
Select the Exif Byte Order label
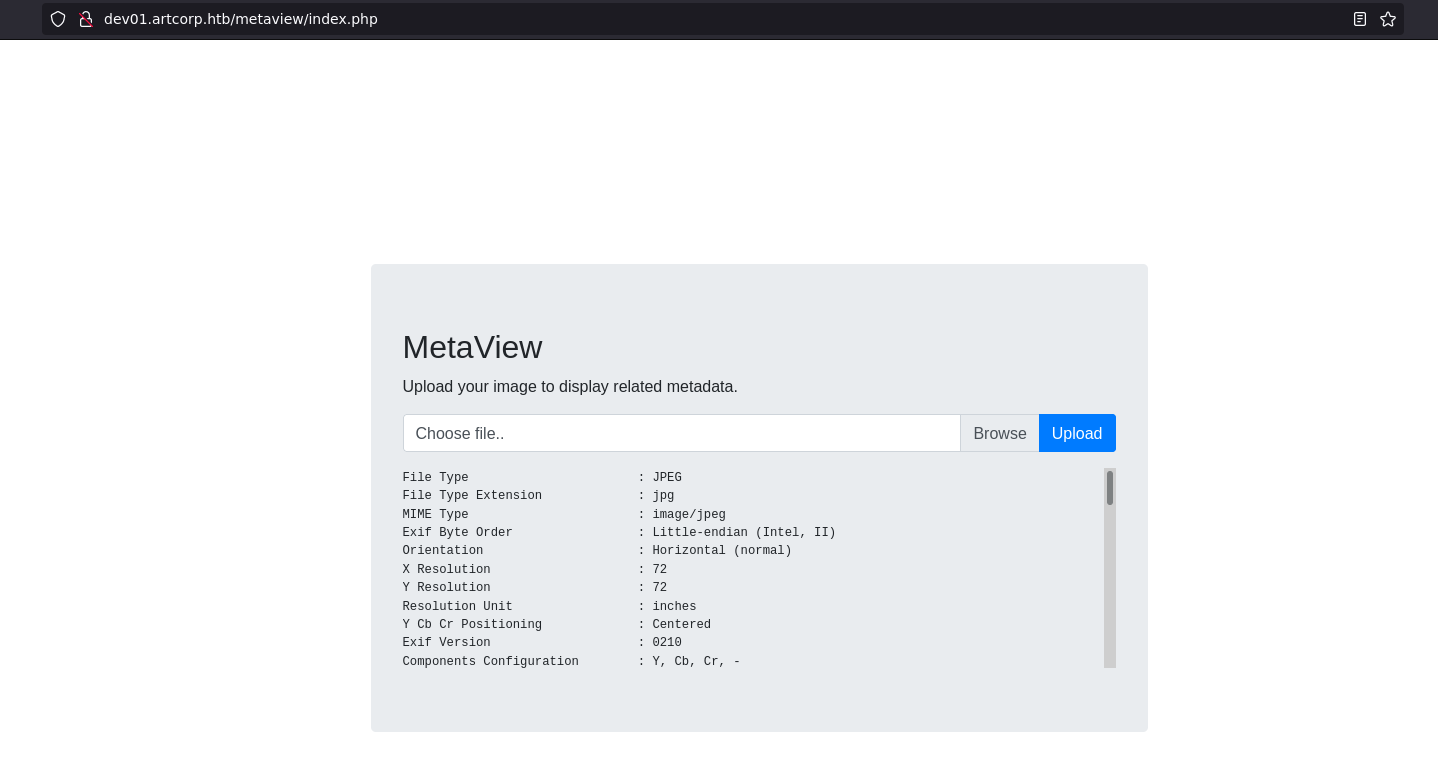(457, 533)
